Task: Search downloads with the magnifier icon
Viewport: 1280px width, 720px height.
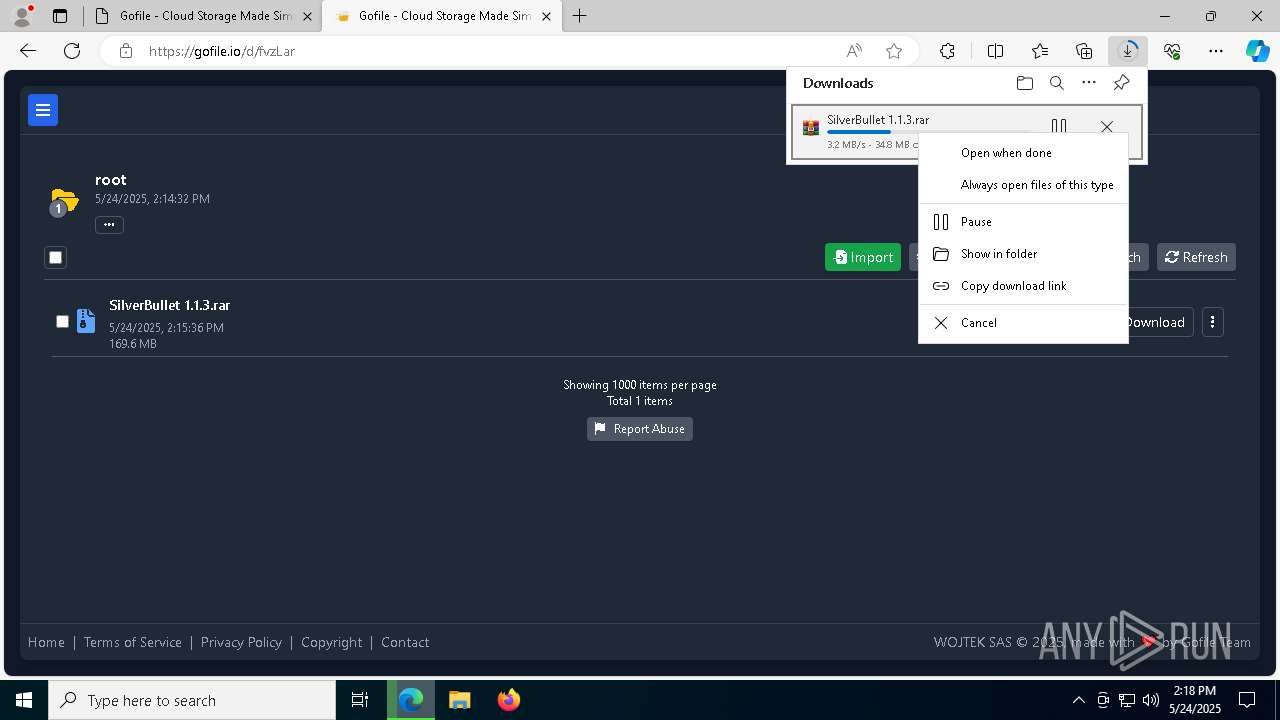Action: click(1056, 83)
